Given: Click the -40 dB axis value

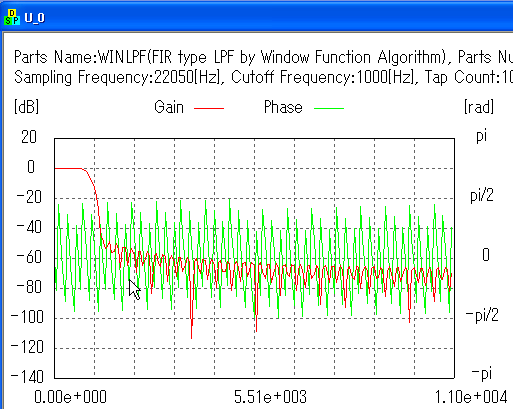Looking at the screenshot, I should [29, 227].
